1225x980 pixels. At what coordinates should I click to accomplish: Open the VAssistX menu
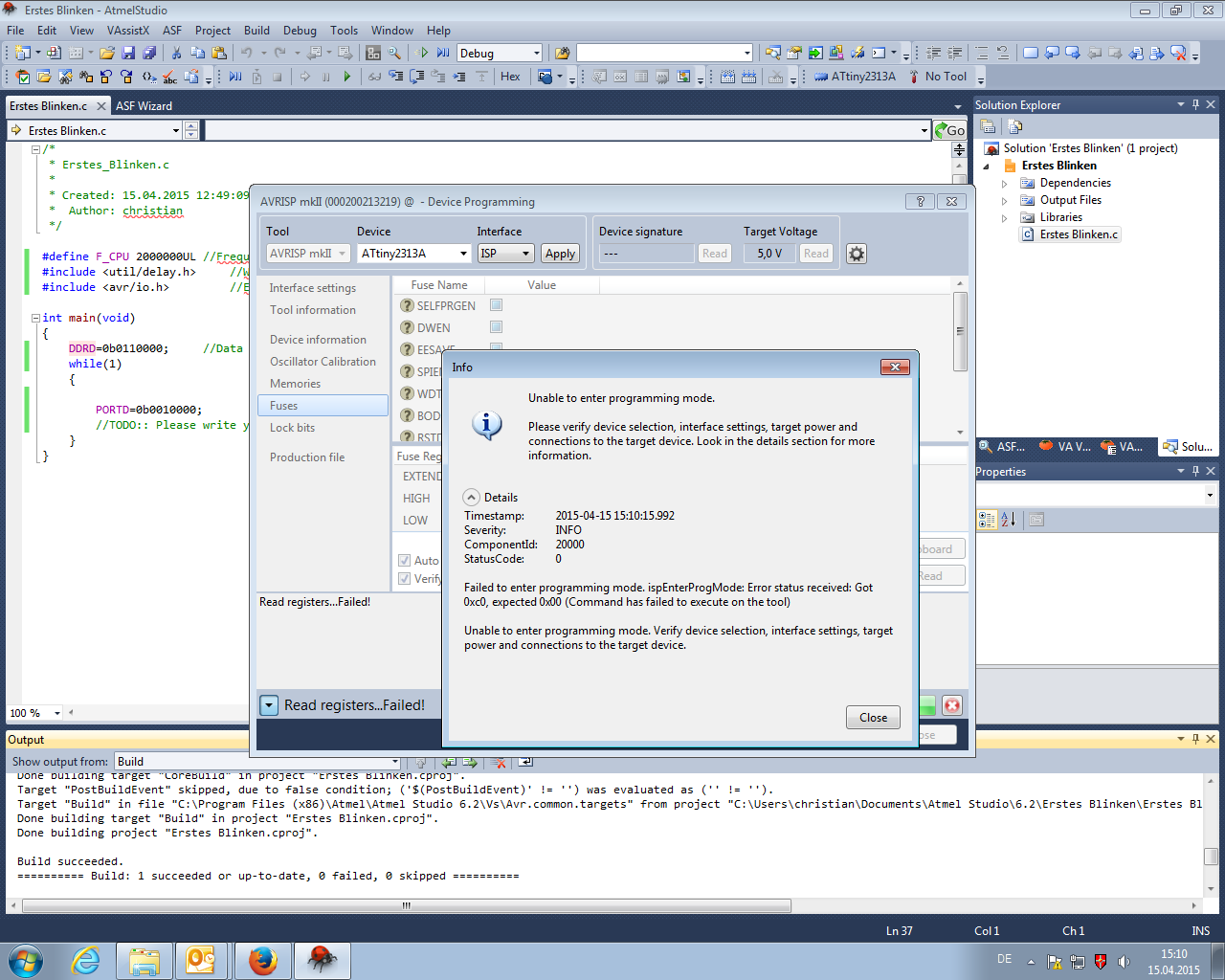(x=128, y=31)
